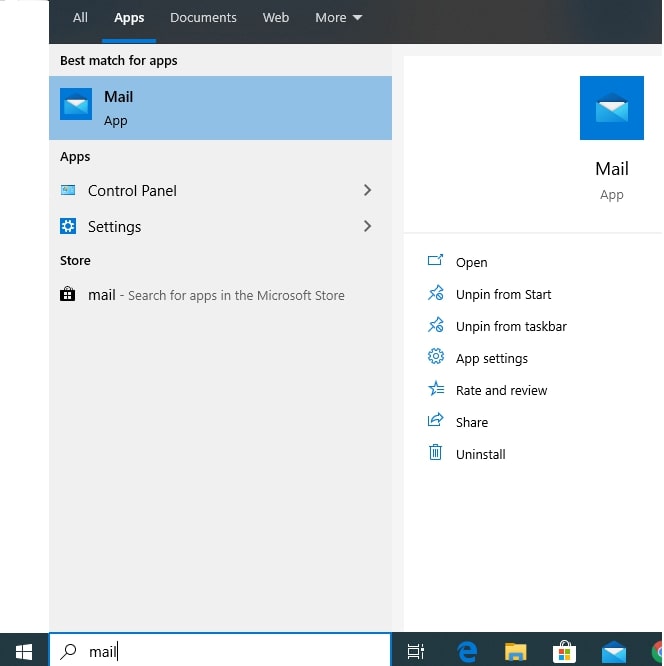
Task: Launch Microsoft Edge from the taskbar
Action: [x=467, y=652]
